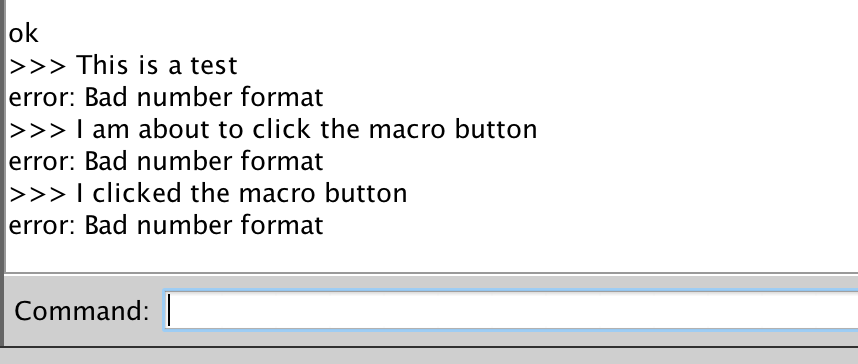858x364 pixels.
Task: Select the "I am about to click" line
Action: coord(273,129)
